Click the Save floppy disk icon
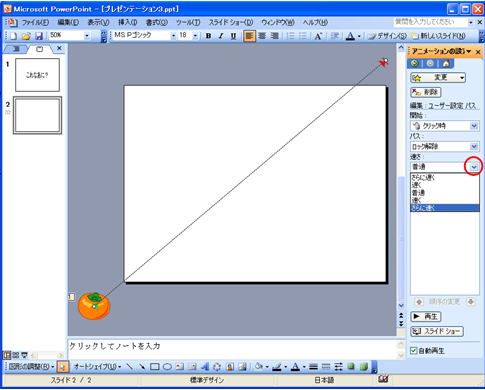 pyautogui.click(x=39, y=36)
